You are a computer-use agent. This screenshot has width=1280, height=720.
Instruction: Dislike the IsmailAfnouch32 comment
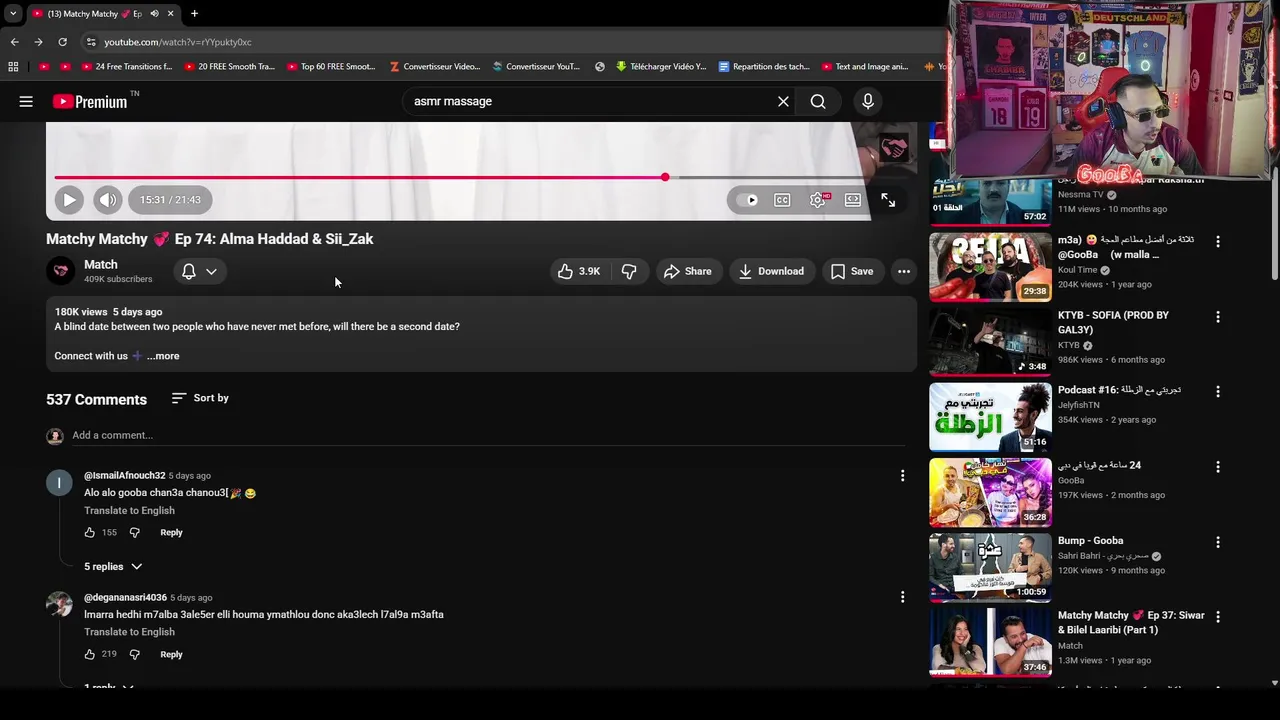coord(135,533)
